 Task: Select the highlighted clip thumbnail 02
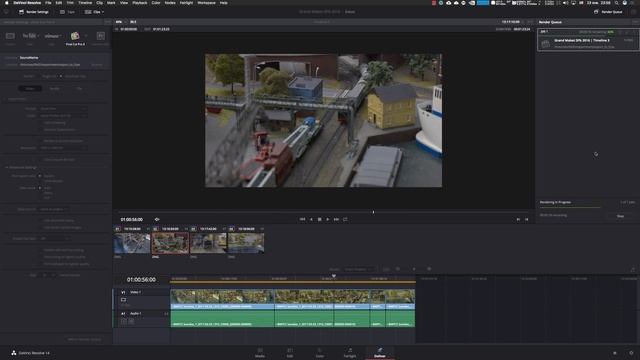170,243
